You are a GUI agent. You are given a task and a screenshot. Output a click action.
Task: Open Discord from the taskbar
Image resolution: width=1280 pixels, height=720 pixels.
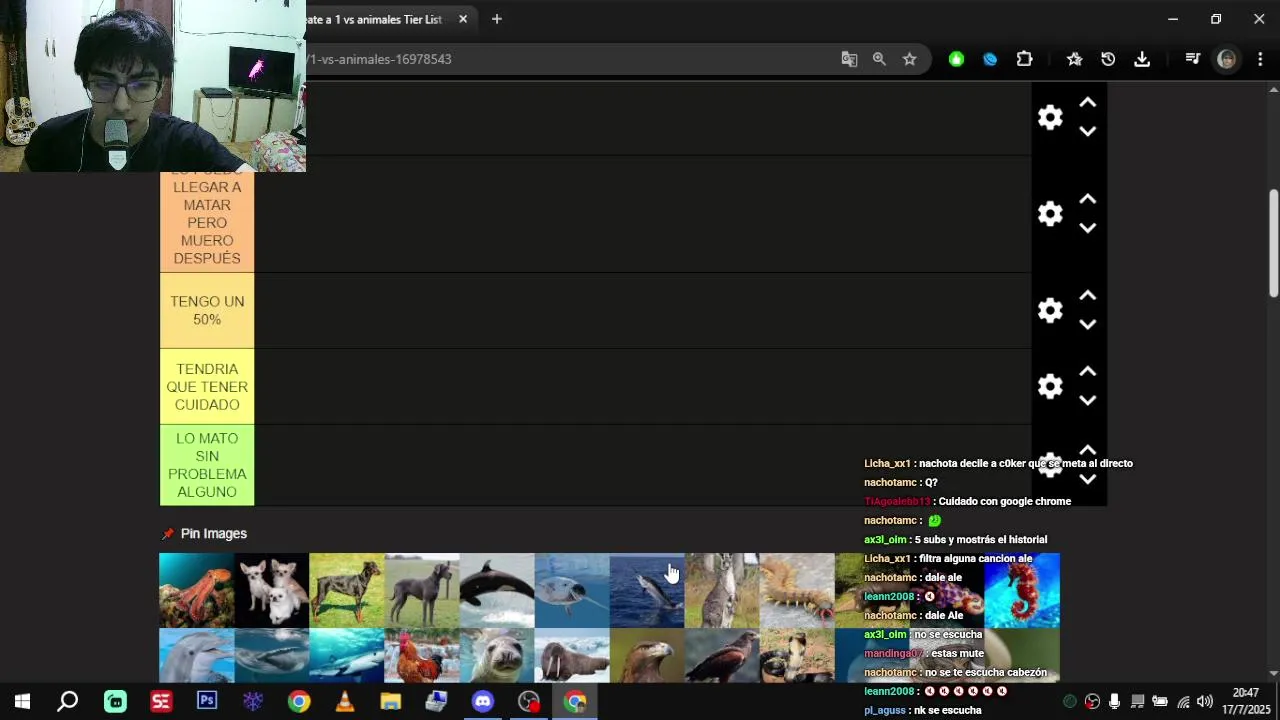(483, 702)
